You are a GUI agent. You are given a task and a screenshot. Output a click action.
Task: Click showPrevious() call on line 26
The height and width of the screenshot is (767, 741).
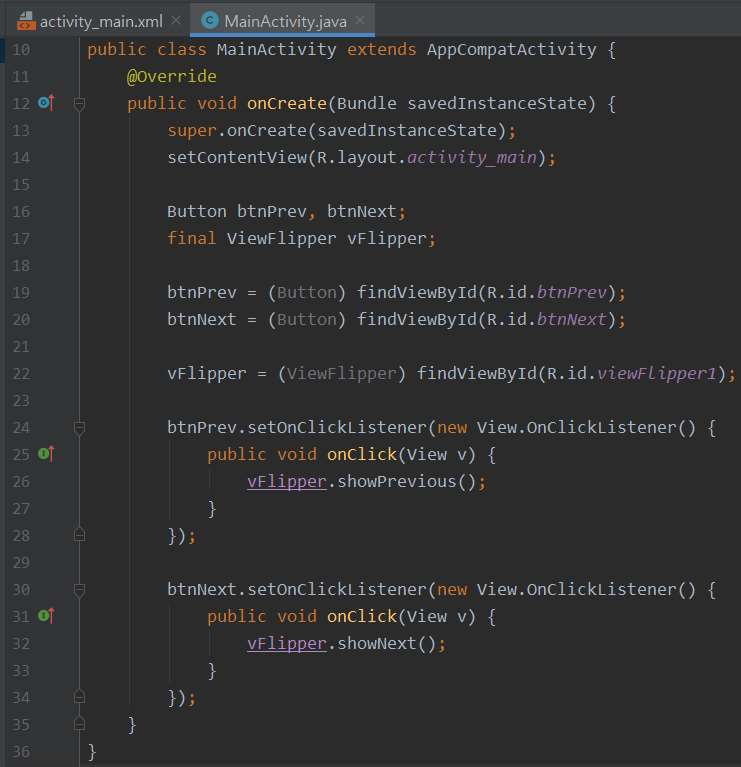[406, 482]
